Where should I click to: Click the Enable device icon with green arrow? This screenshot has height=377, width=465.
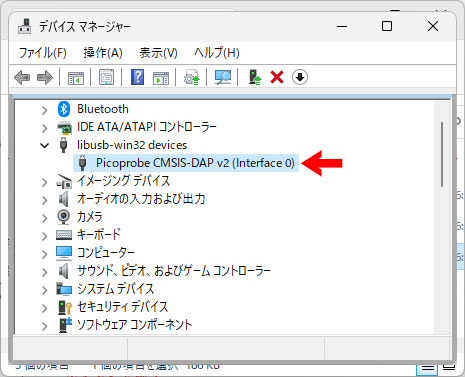[x=255, y=77]
